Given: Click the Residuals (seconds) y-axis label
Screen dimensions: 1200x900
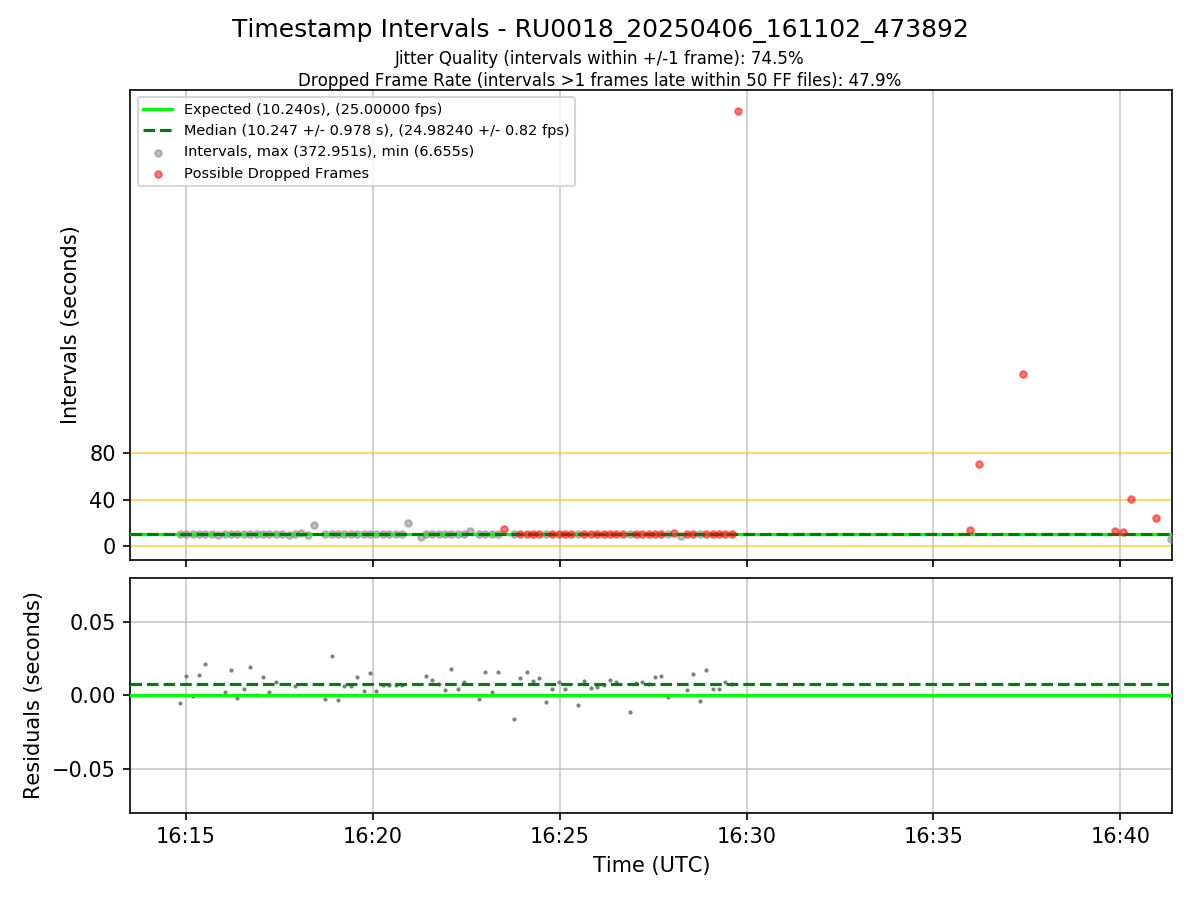Looking at the screenshot, I should 33,695.
